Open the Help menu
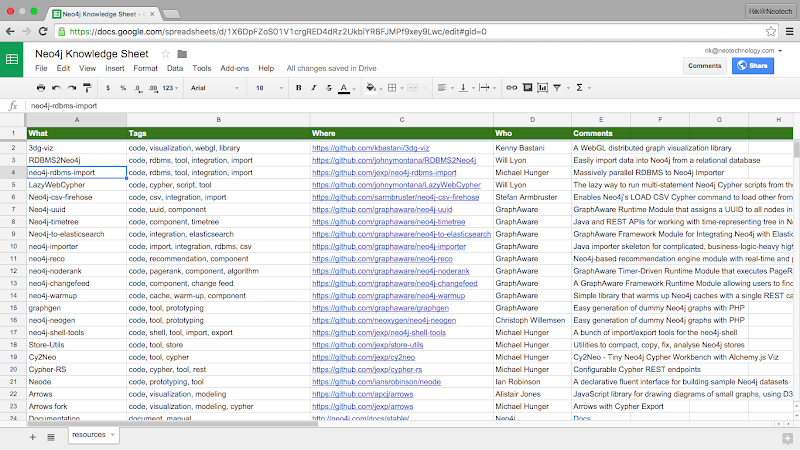This screenshot has width=800, height=450. (x=266, y=68)
